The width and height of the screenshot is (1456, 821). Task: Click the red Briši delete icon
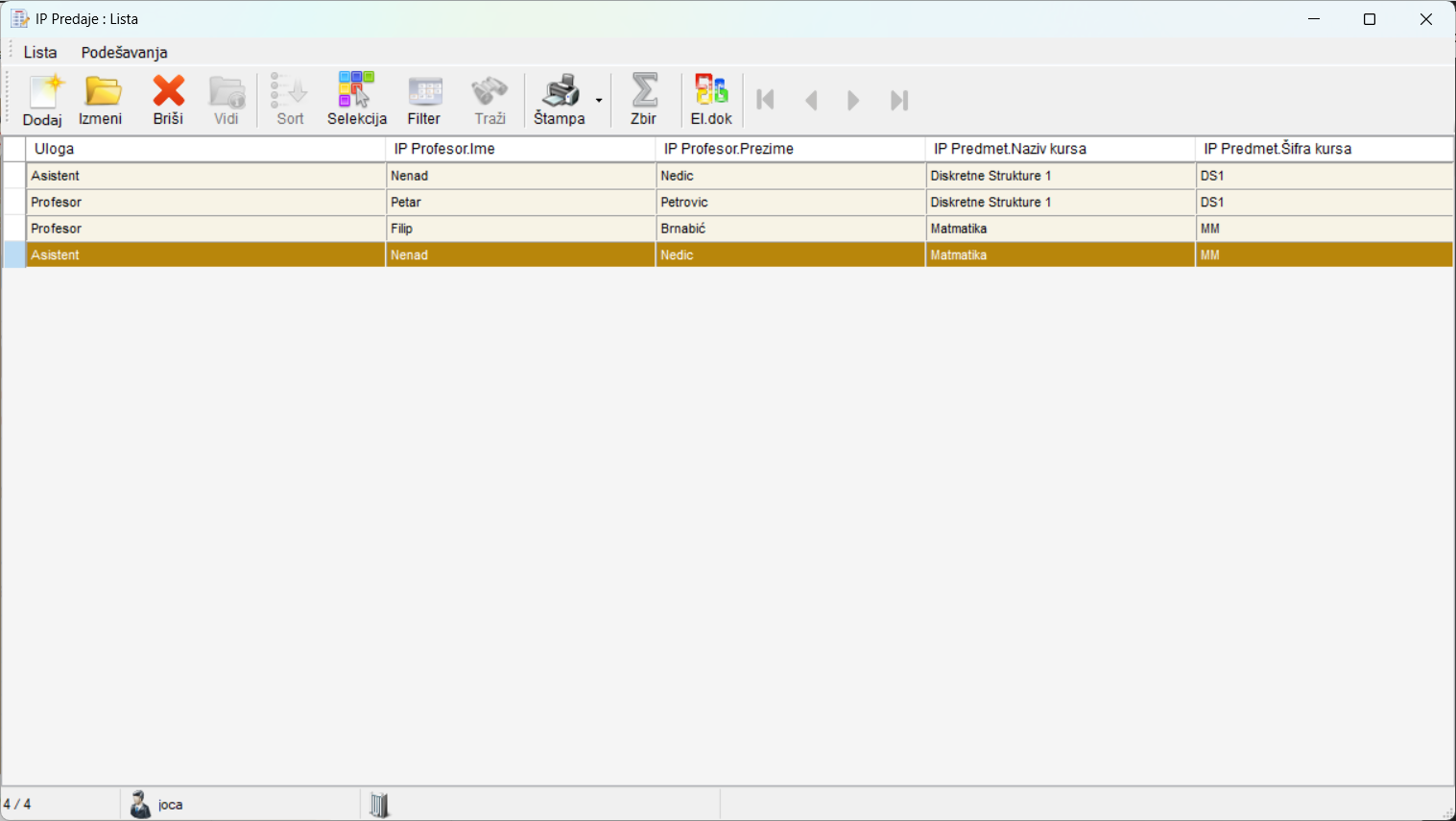(168, 100)
